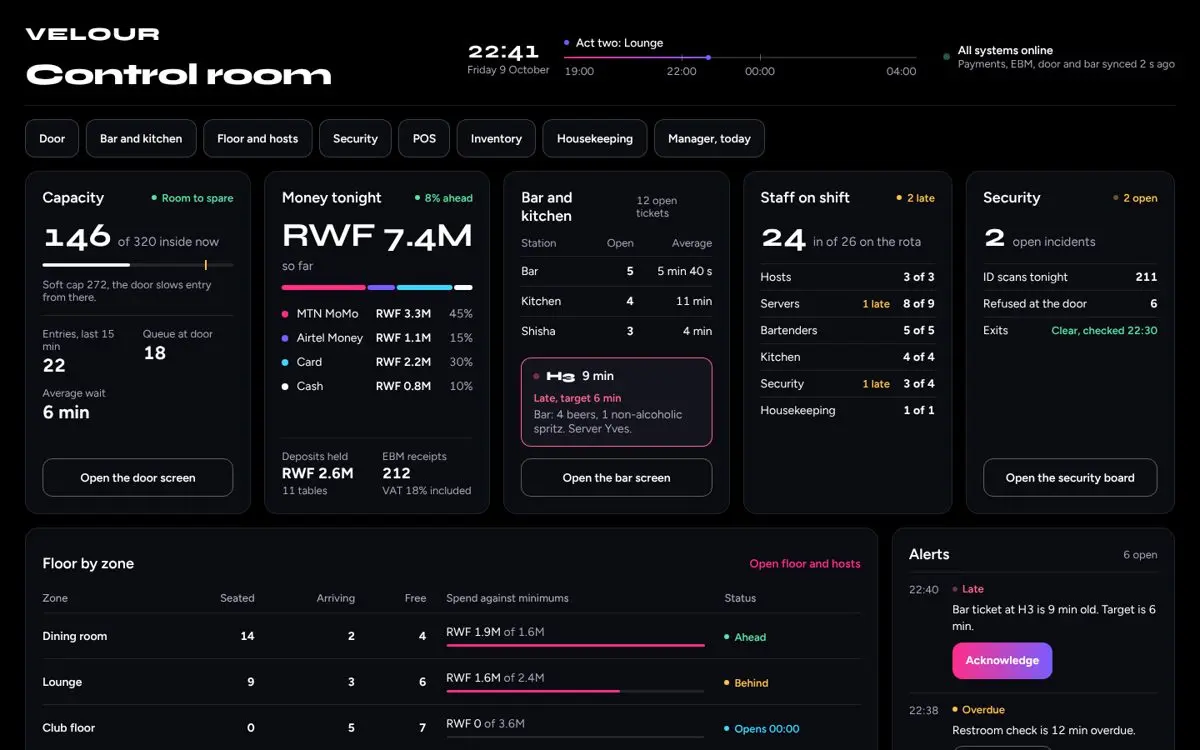Click the ID scans tonight row

tap(1070, 277)
